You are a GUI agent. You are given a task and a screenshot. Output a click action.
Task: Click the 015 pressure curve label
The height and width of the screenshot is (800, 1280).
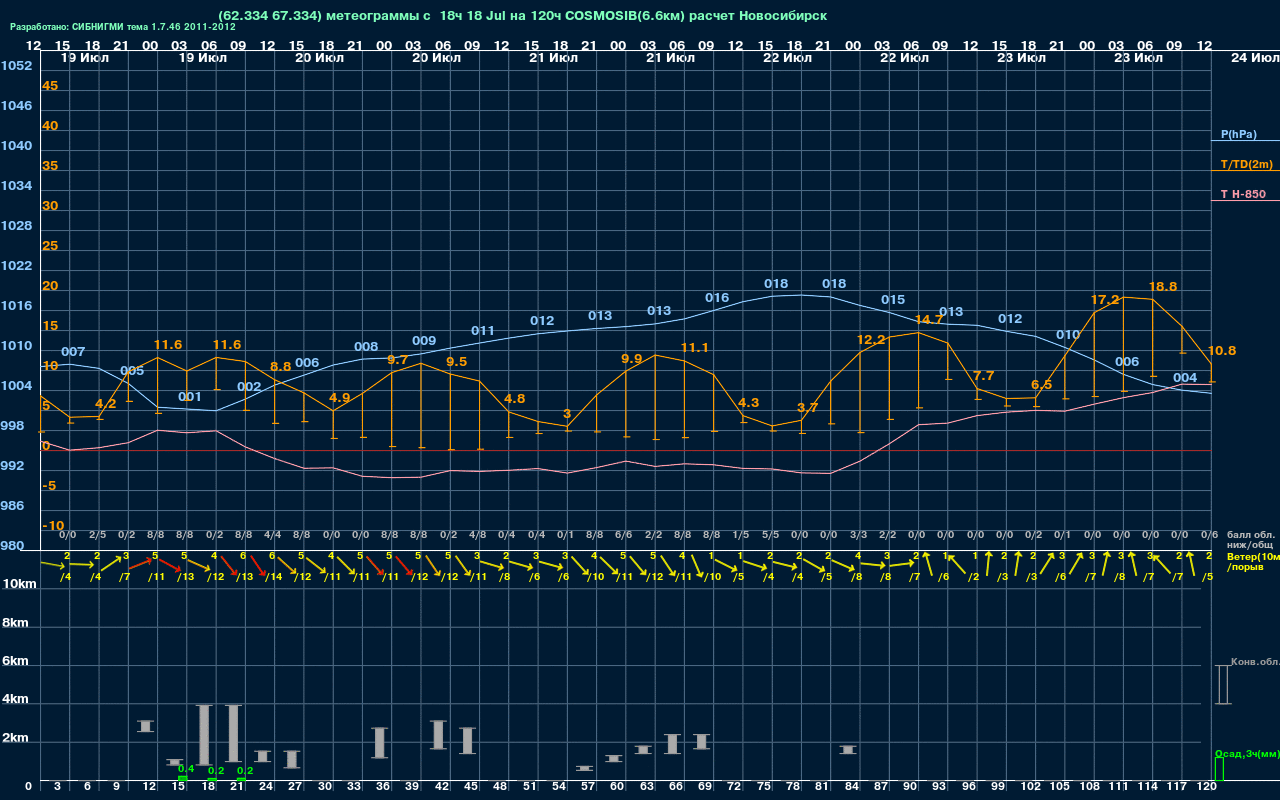click(893, 300)
